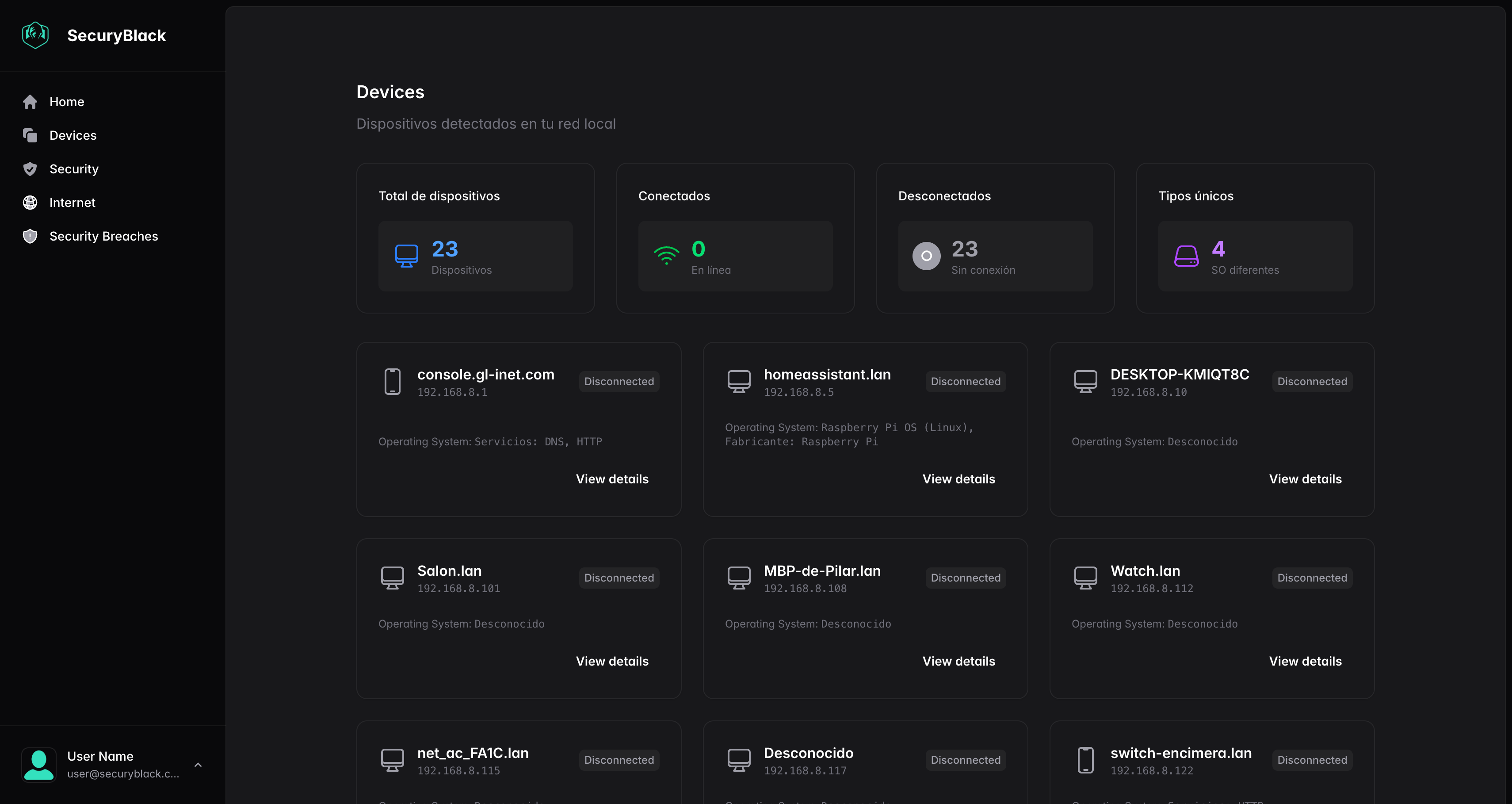Go to the Devices menu item
This screenshot has width=1512, height=804.
coord(113,136)
